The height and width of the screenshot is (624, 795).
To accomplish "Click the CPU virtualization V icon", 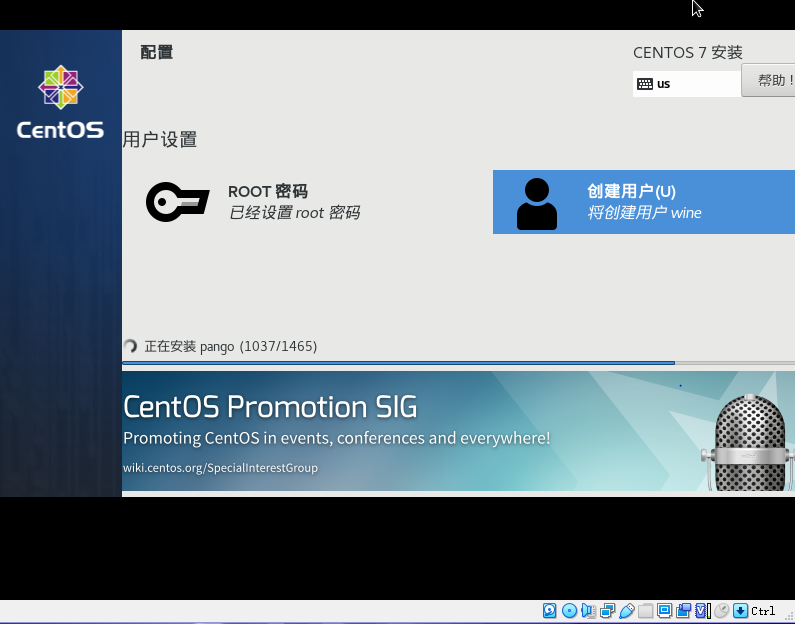I will [x=702, y=611].
